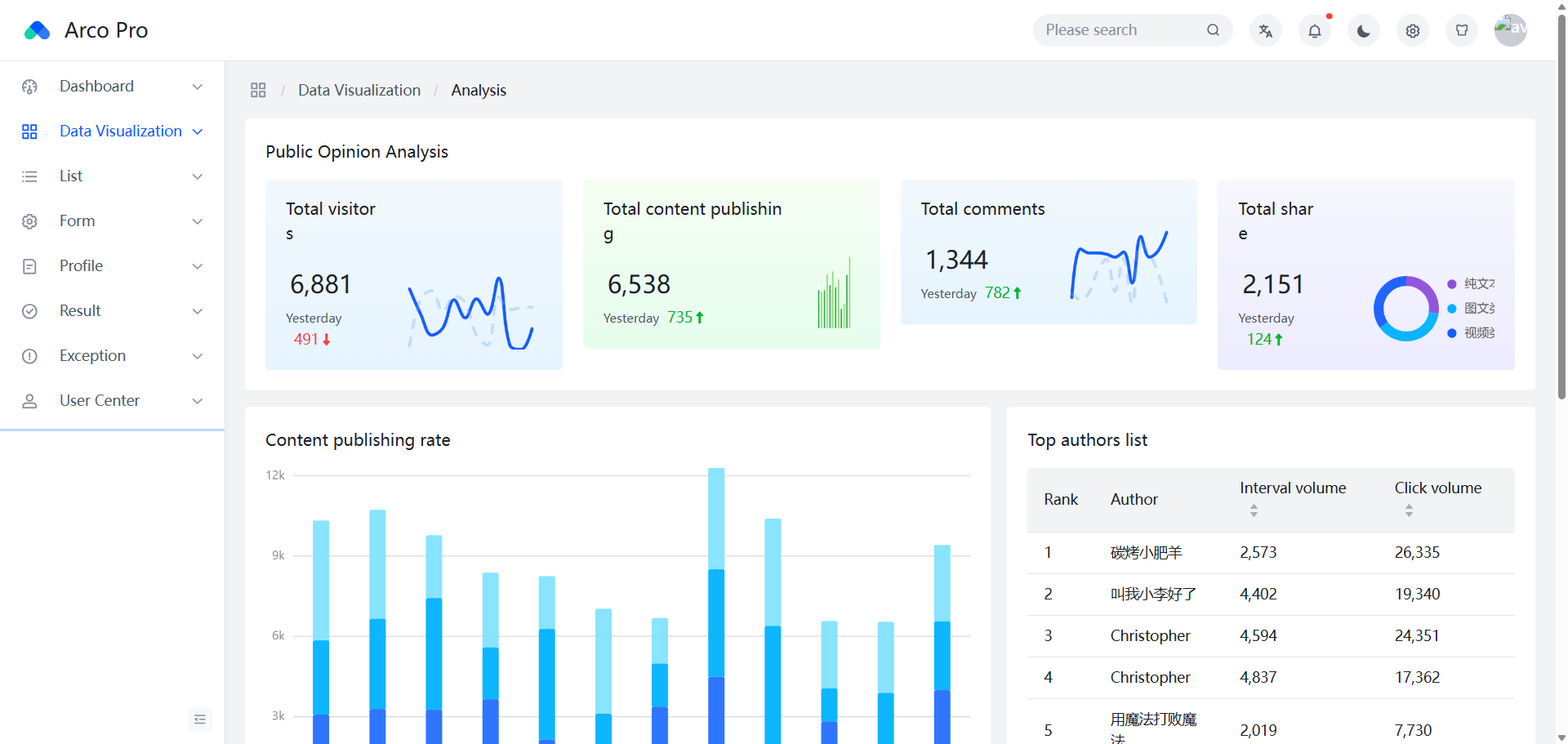
Task: Click the shirt theme icon in header
Action: tap(1461, 30)
